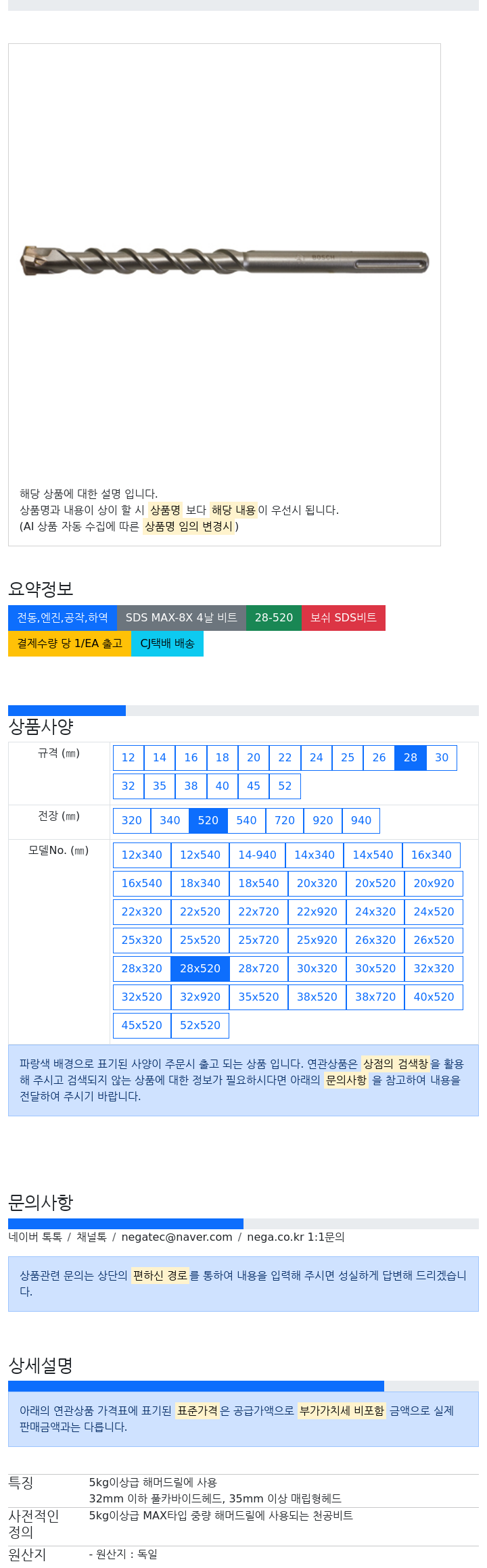This screenshot has height=1568, width=487.
Task: Click the negatec@naver.com email link
Action: [x=177, y=1237]
